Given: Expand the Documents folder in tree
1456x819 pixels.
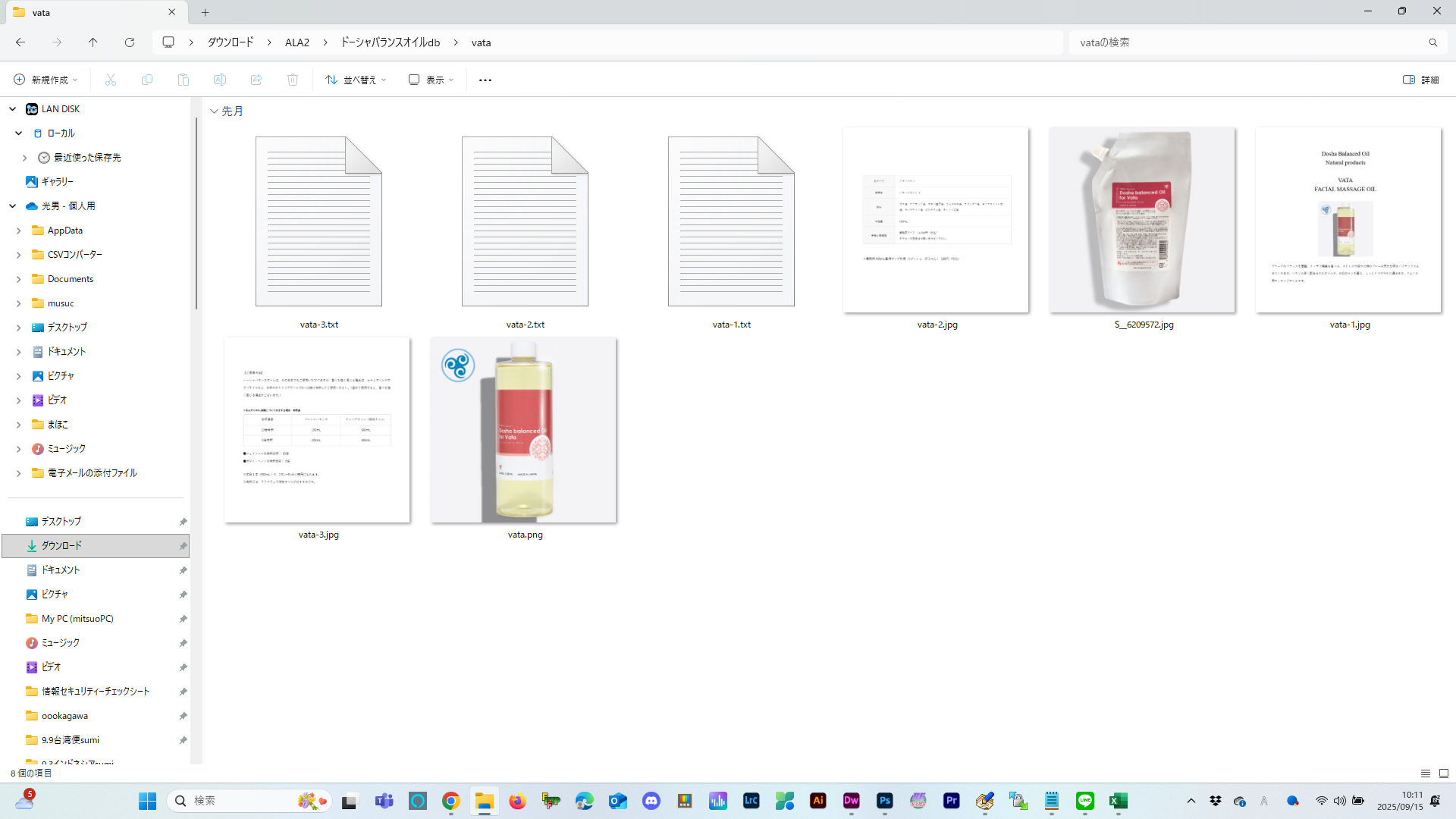Looking at the screenshot, I should [x=19, y=279].
